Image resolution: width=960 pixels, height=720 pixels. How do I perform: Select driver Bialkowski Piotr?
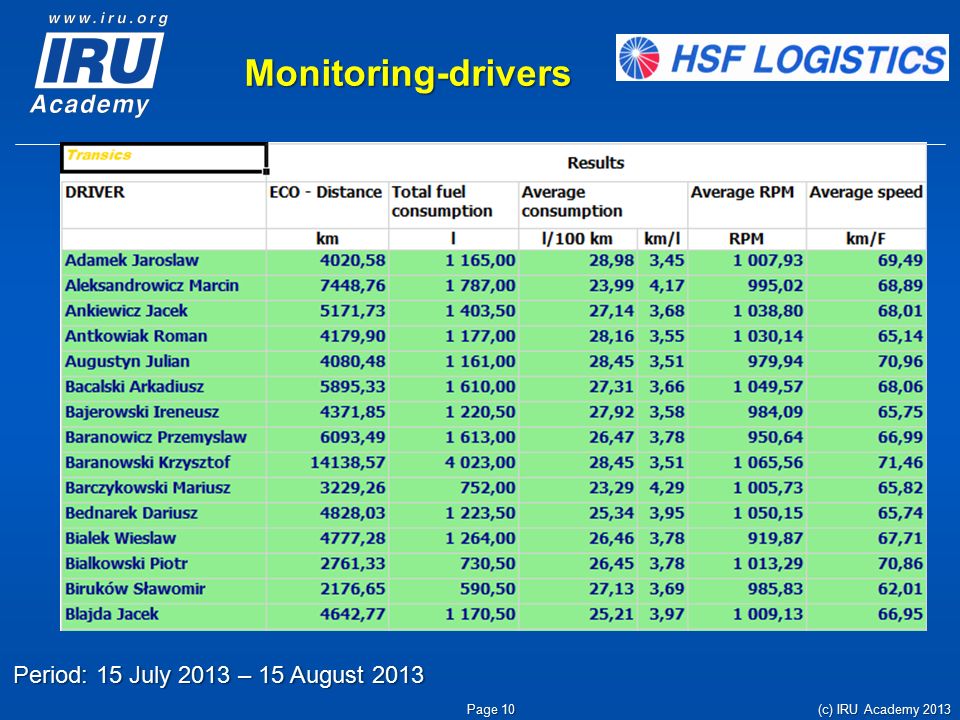(x=126, y=563)
